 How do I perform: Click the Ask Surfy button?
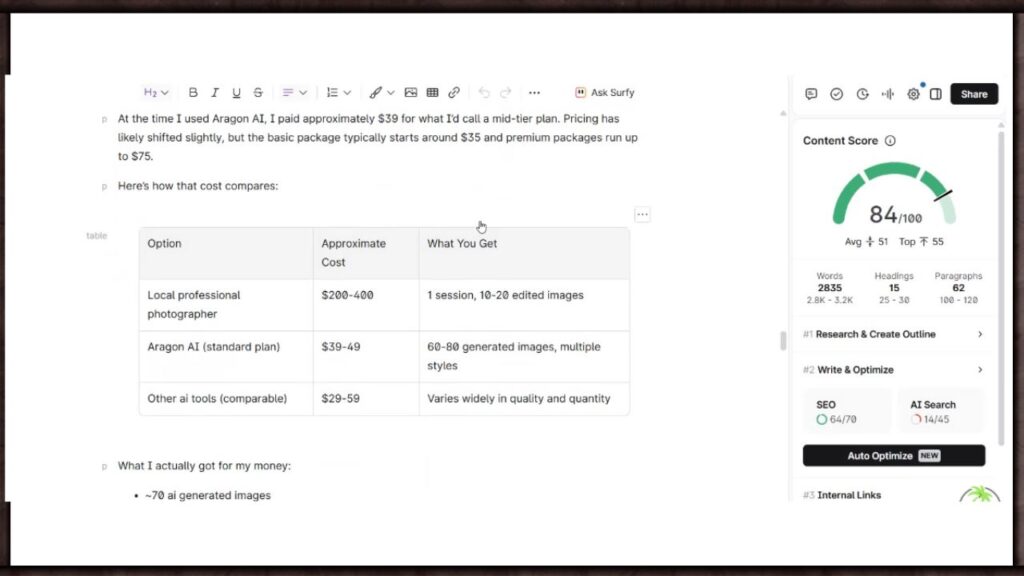[605, 93]
